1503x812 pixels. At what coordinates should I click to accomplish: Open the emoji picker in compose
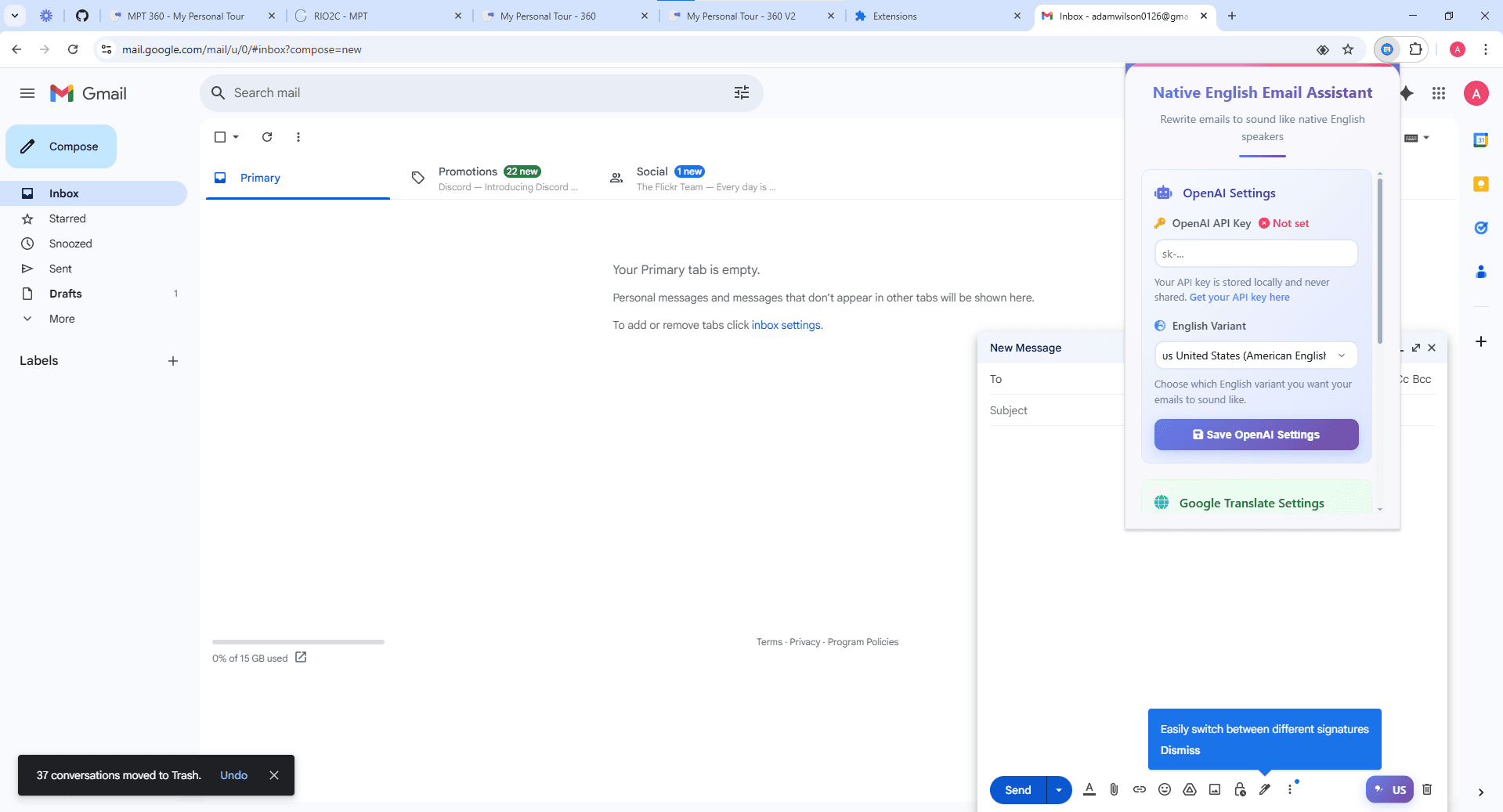click(1165, 789)
